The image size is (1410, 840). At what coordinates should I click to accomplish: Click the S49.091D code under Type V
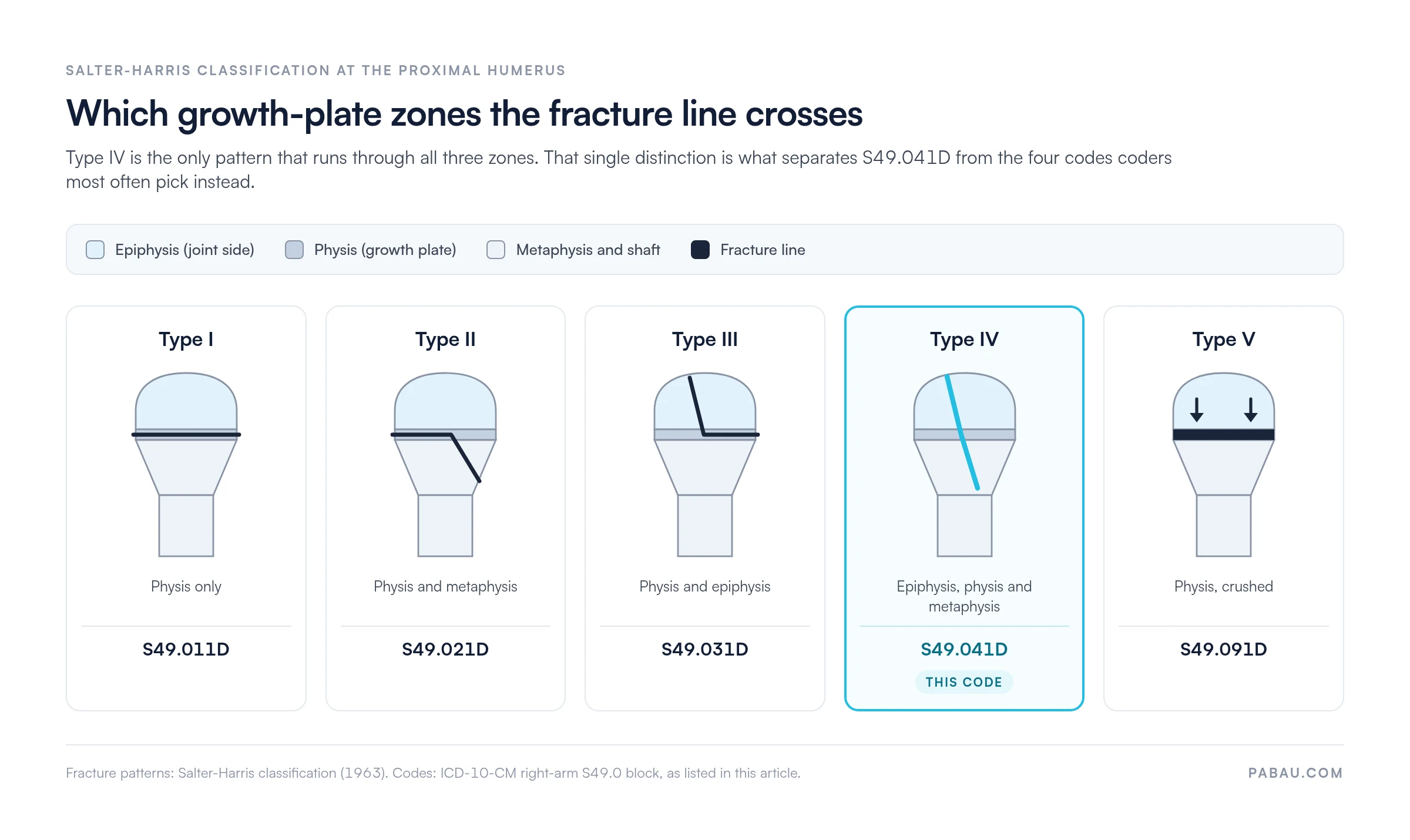(1224, 649)
